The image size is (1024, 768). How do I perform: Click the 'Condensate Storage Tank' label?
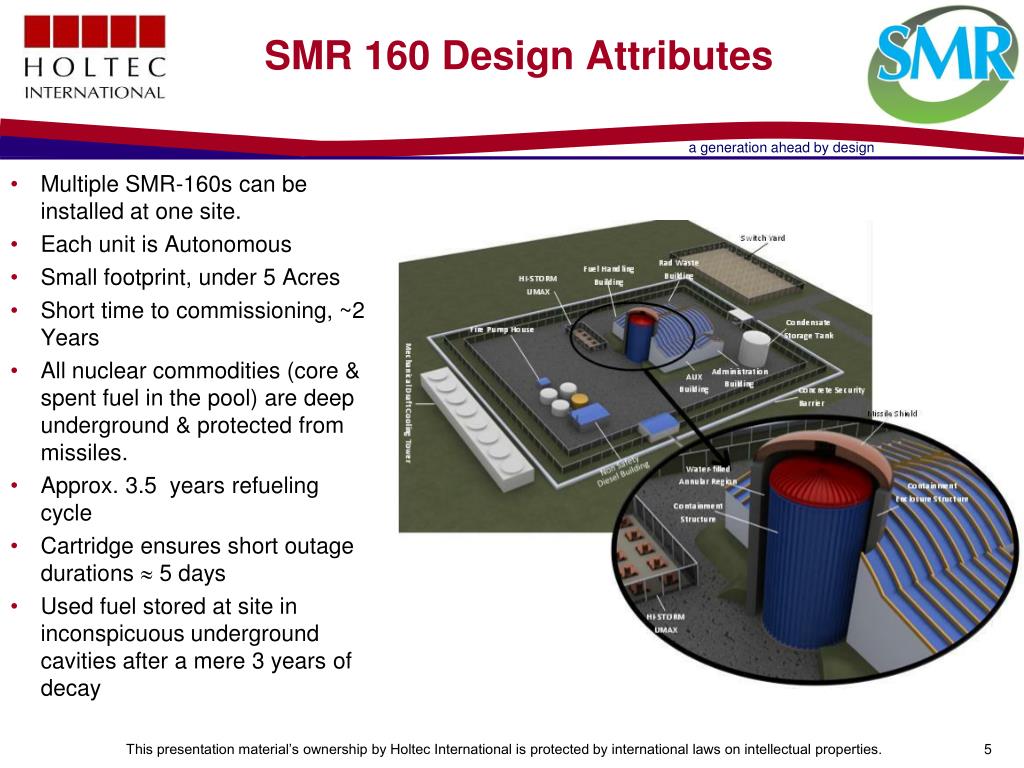(x=808, y=328)
